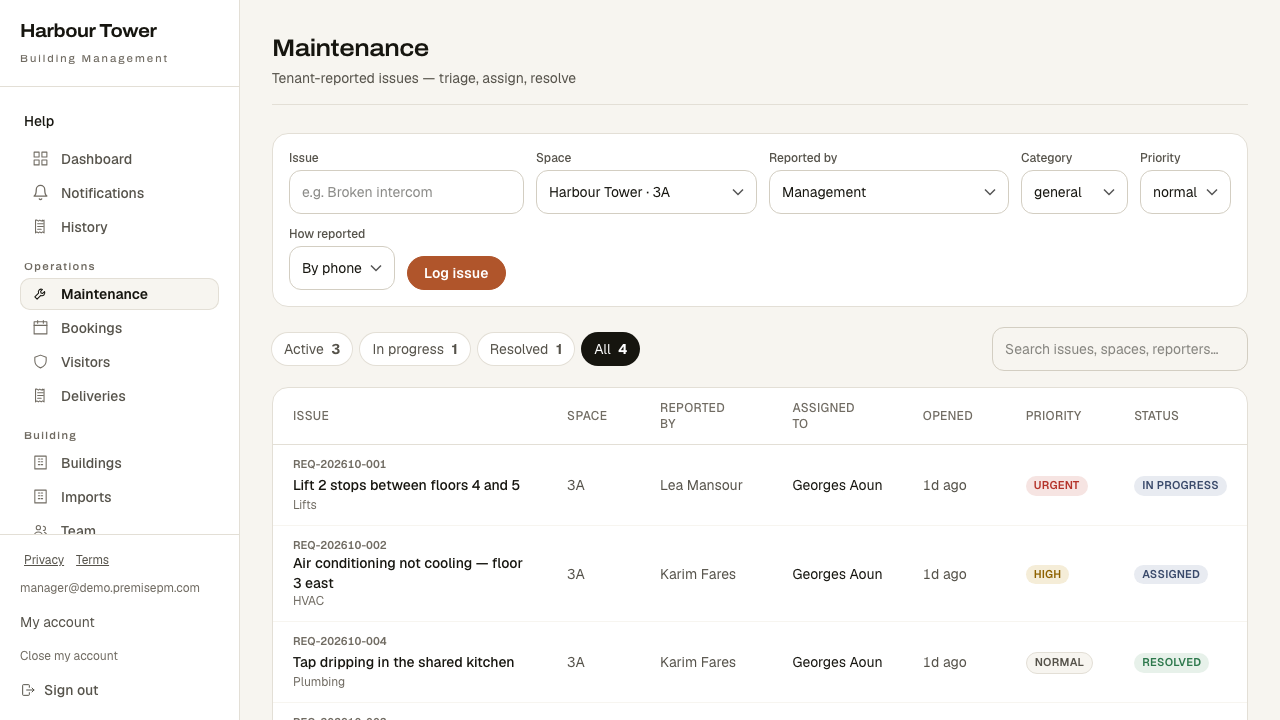
Task: Click the PRIORITY column header
Action: tap(1053, 416)
